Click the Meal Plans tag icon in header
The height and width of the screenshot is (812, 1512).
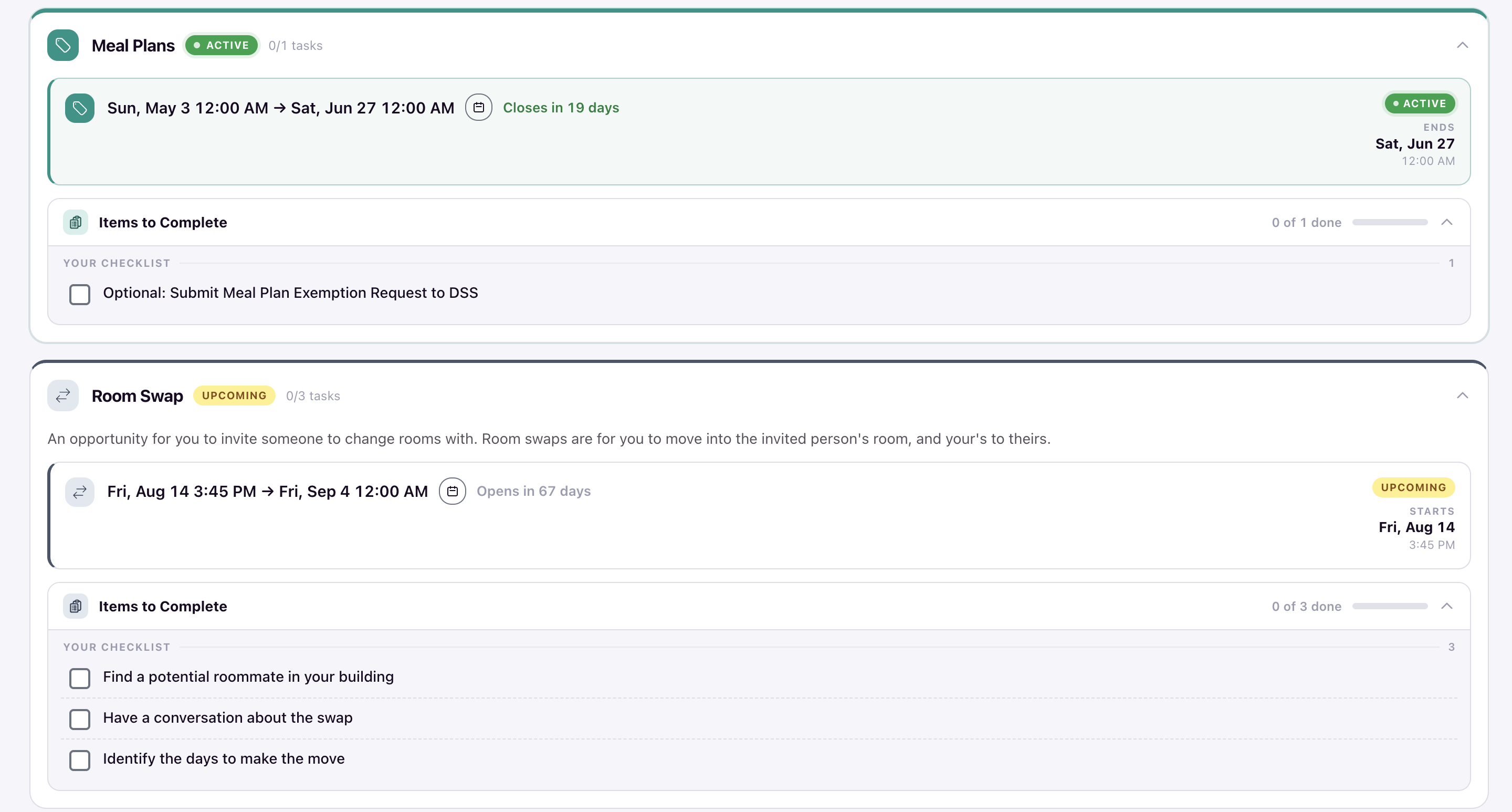63,45
